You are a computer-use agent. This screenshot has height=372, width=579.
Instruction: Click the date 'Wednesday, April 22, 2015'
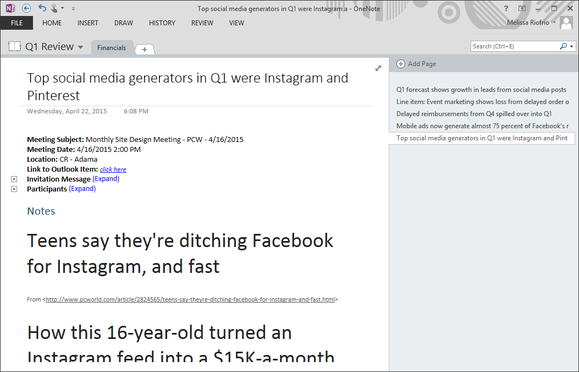(x=67, y=111)
